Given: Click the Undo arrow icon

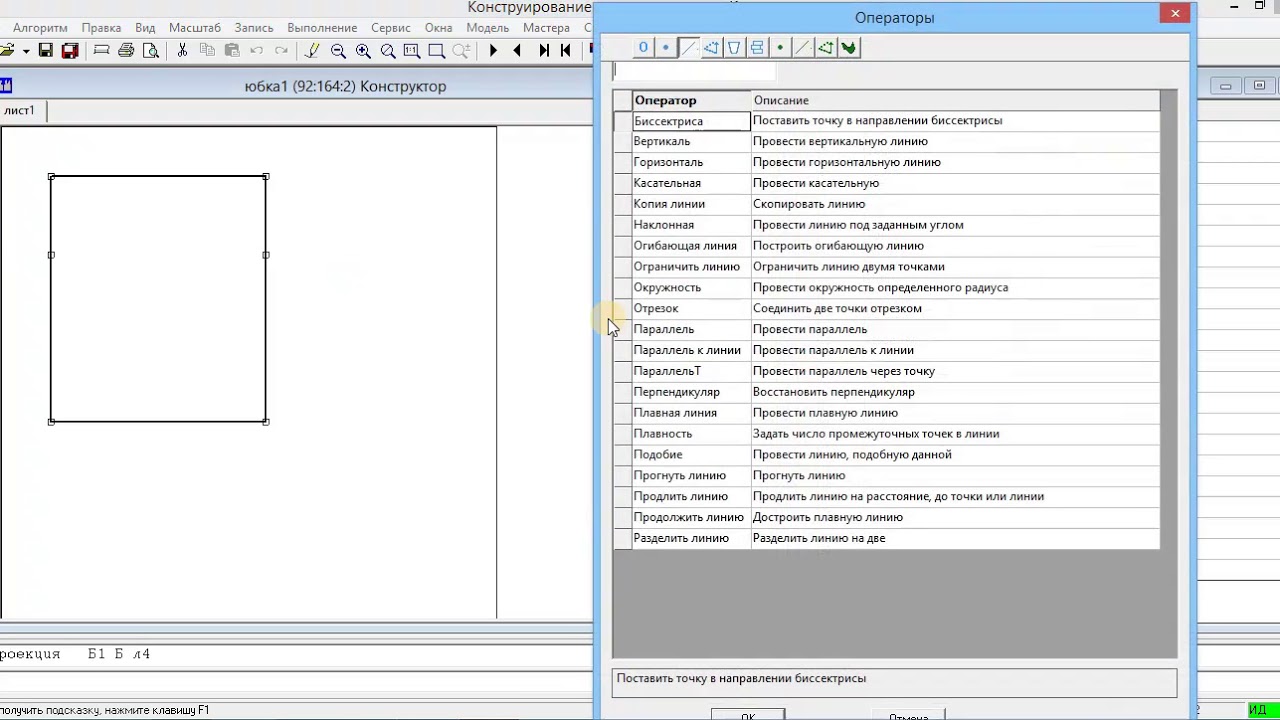Looking at the screenshot, I should point(257,50).
